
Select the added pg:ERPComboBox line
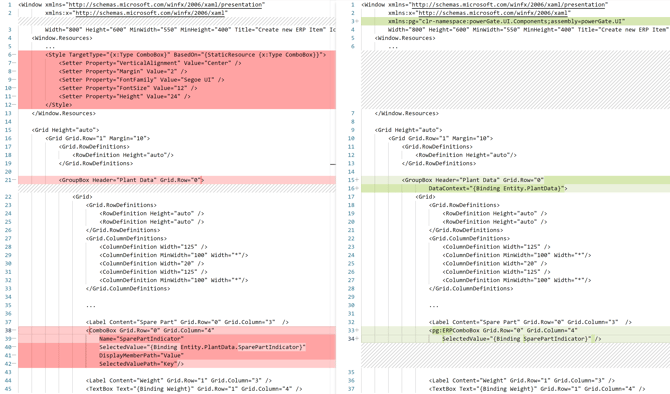click(516, 330)
